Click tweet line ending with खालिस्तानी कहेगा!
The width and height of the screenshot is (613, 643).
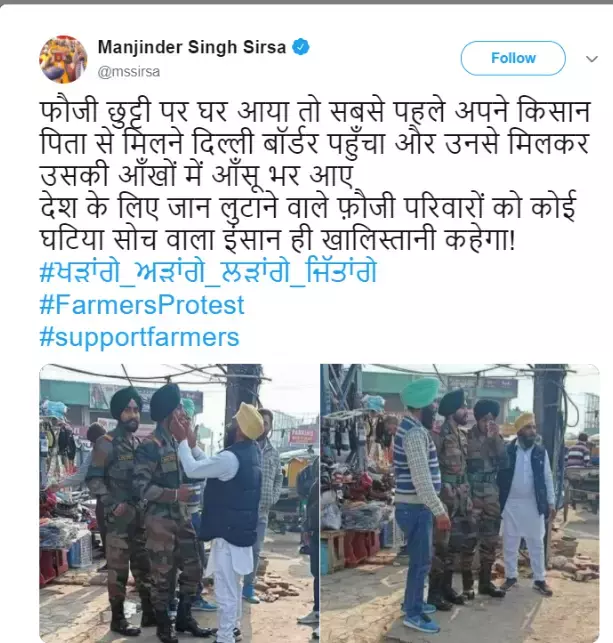coord(277,239)
